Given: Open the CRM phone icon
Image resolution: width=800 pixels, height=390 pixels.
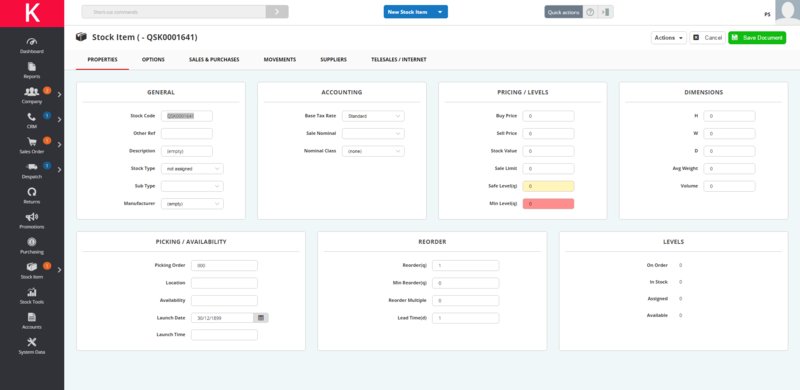Looking at the screenshot, I should (32, 117).
